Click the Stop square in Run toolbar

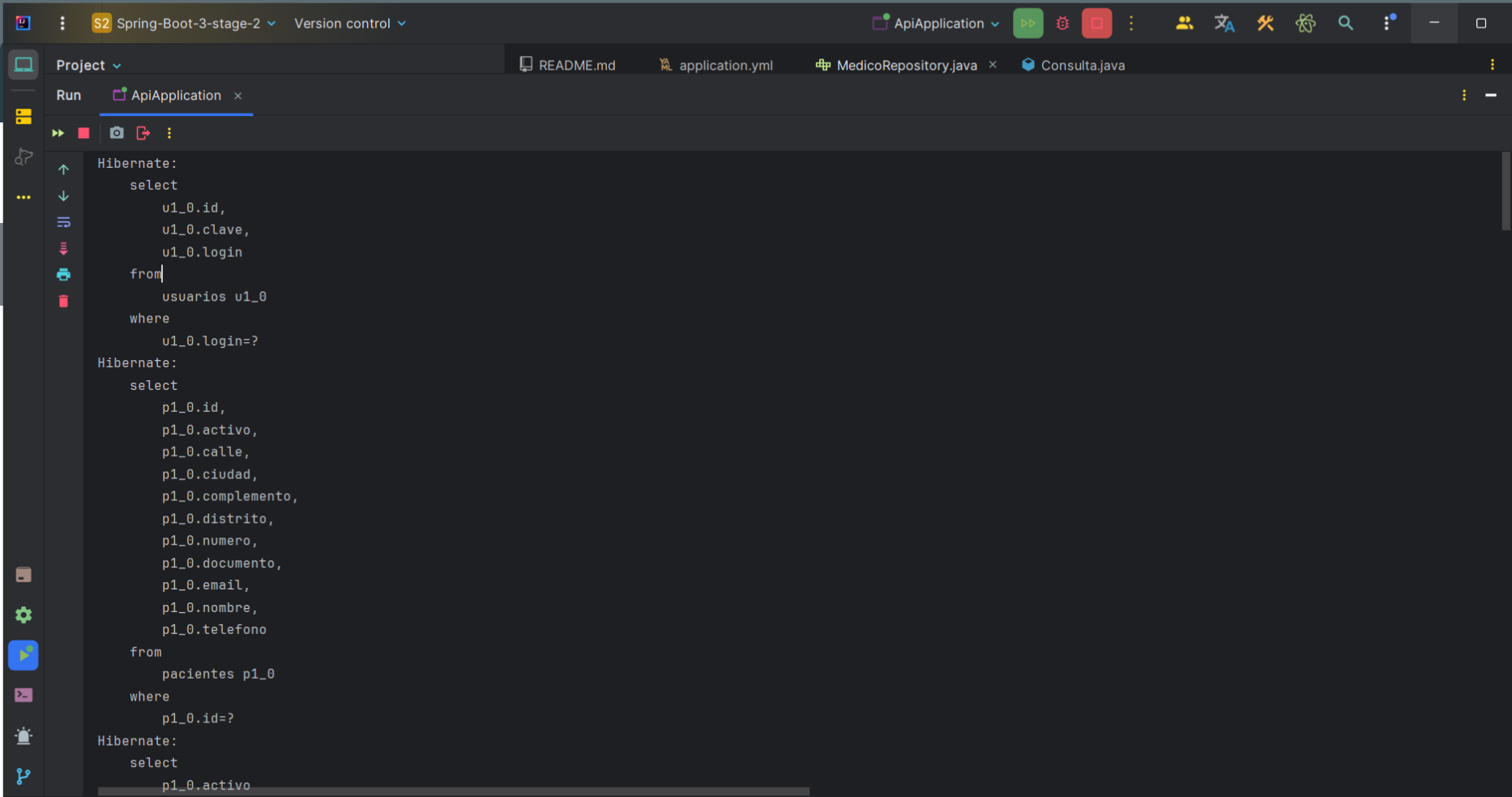tap(83, 133)
